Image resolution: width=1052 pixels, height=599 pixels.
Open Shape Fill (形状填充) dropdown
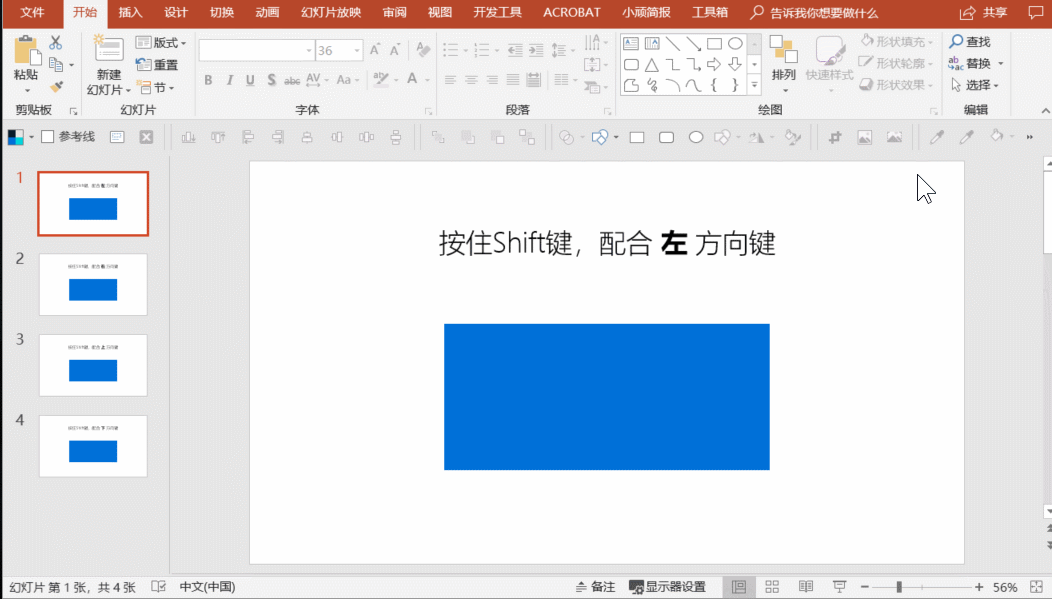point(897,42)
